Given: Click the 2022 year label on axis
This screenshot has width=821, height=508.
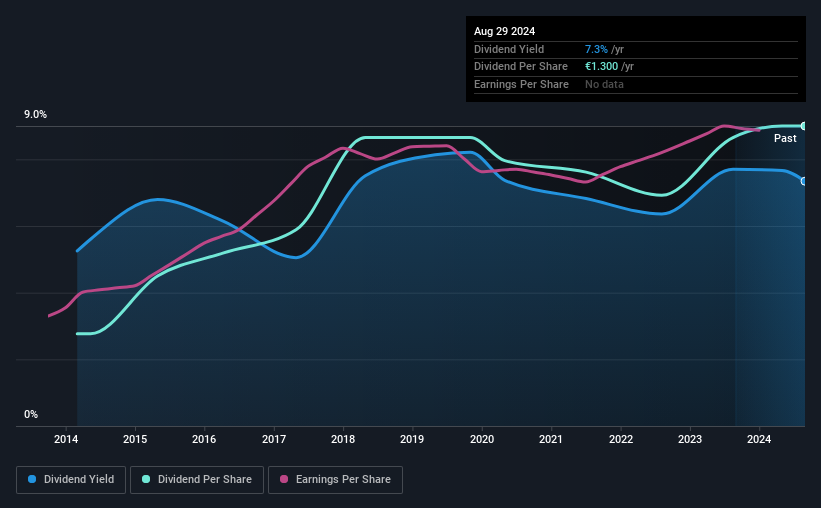Looking at the screenshot, I should coord(621,439).
